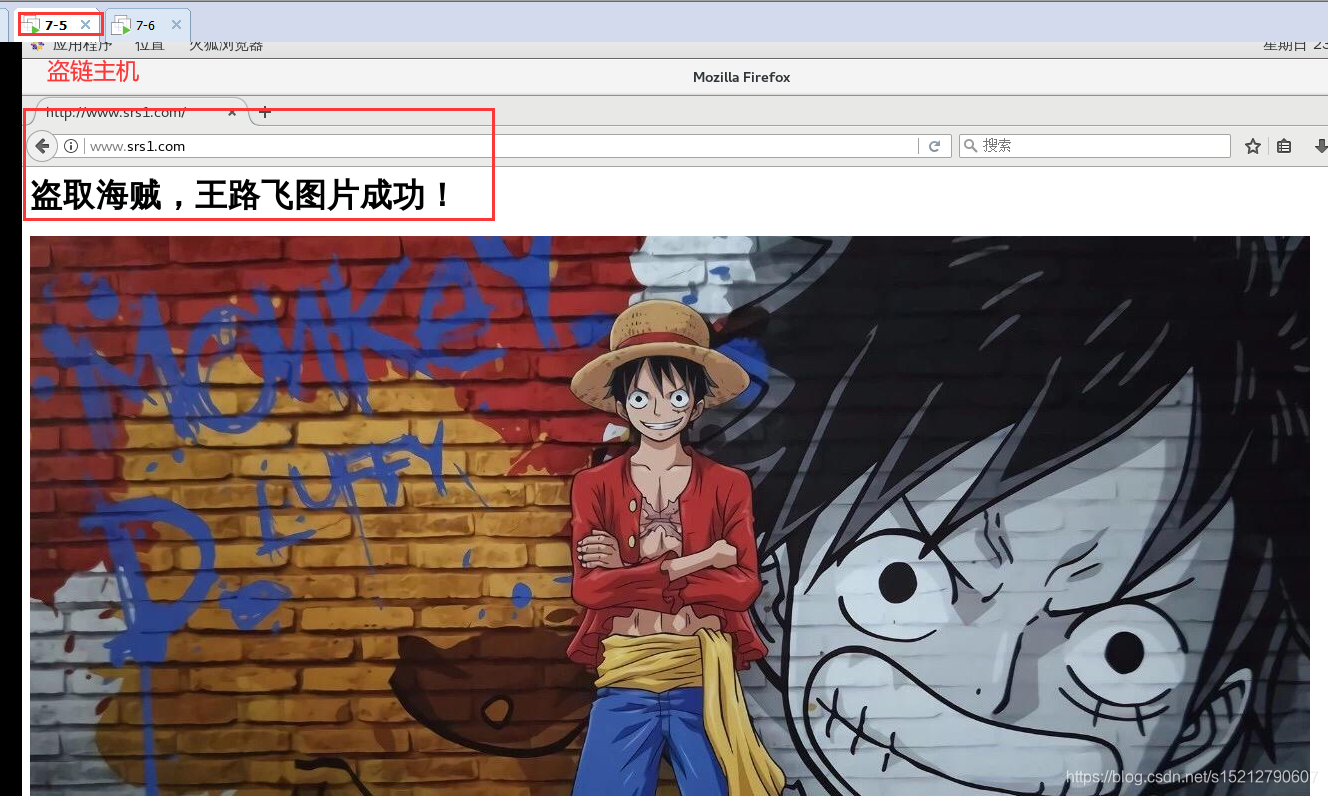Click the screenshot icon on the 7-5 tab
The height and width of the screenshot is (796, 1328).
coord(31,24)
